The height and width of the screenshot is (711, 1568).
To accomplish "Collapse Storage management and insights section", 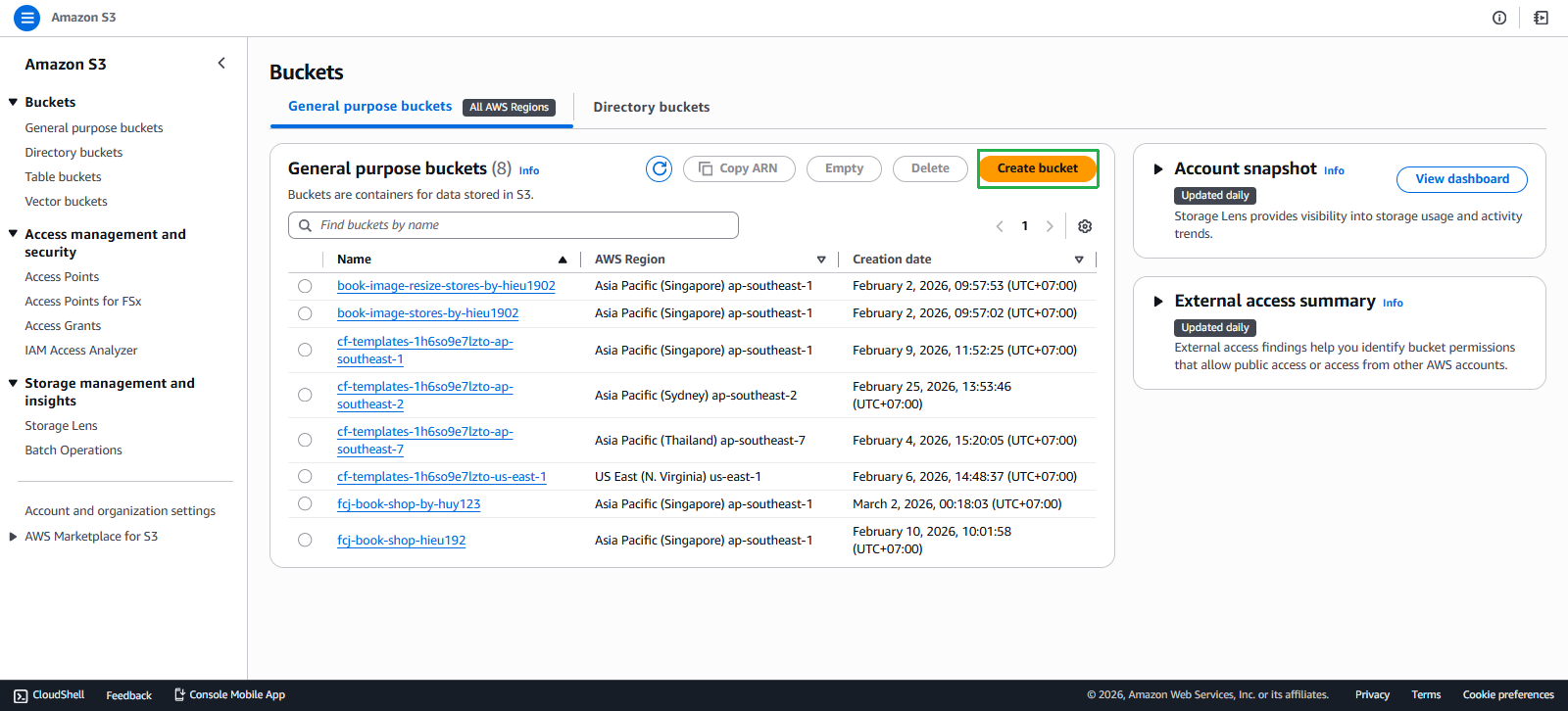I will 14,383.
